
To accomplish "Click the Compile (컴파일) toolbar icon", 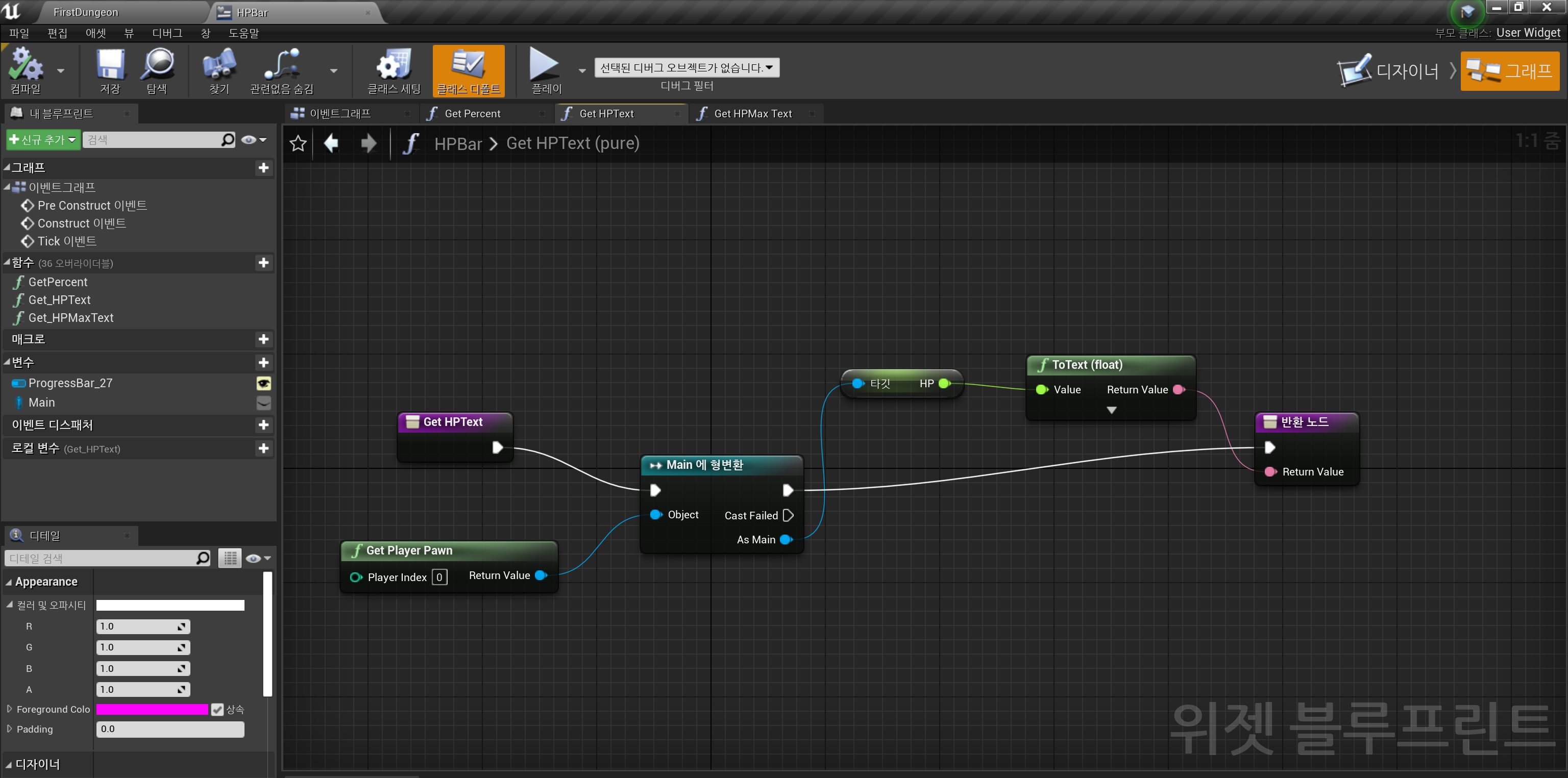I will point(26,66).
